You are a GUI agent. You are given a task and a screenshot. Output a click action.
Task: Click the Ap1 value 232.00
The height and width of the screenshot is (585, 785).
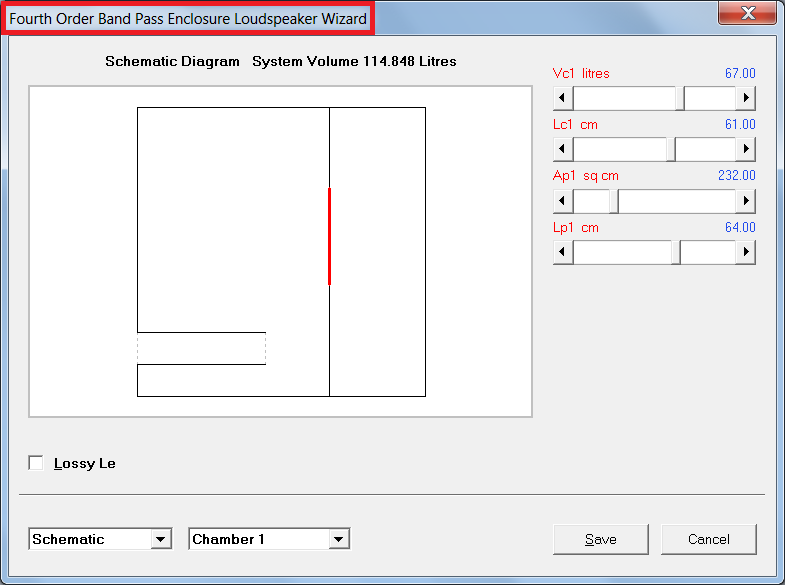pos(736,176)
